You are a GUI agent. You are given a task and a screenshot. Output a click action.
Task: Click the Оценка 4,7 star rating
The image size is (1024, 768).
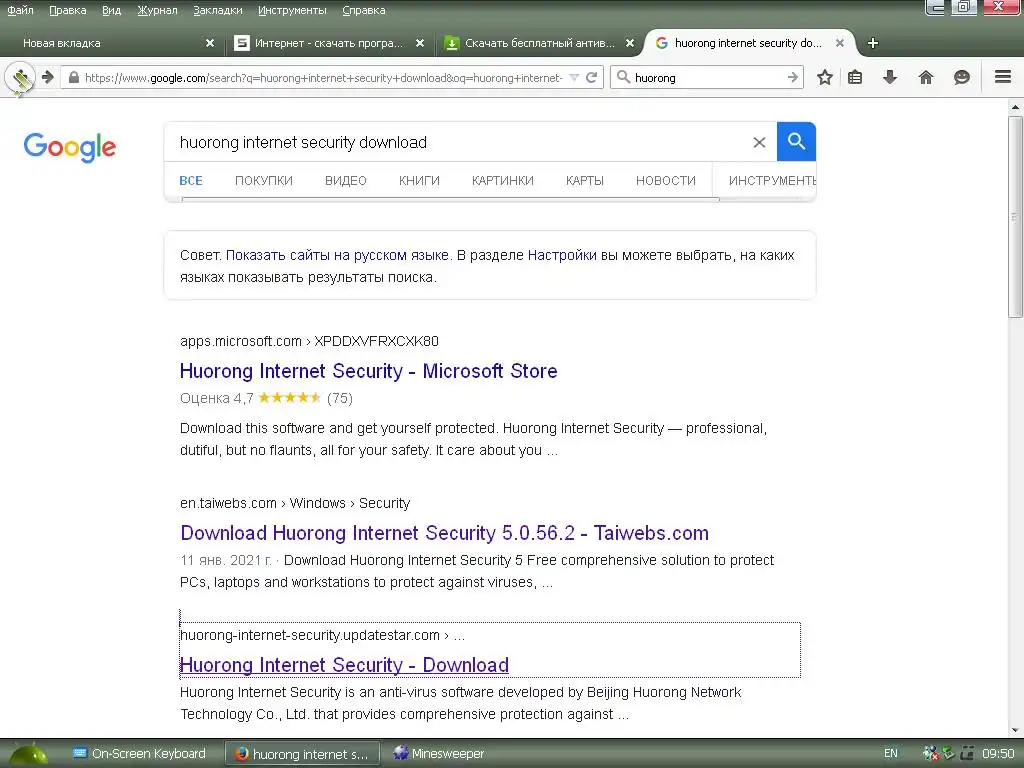coord(266,398)
